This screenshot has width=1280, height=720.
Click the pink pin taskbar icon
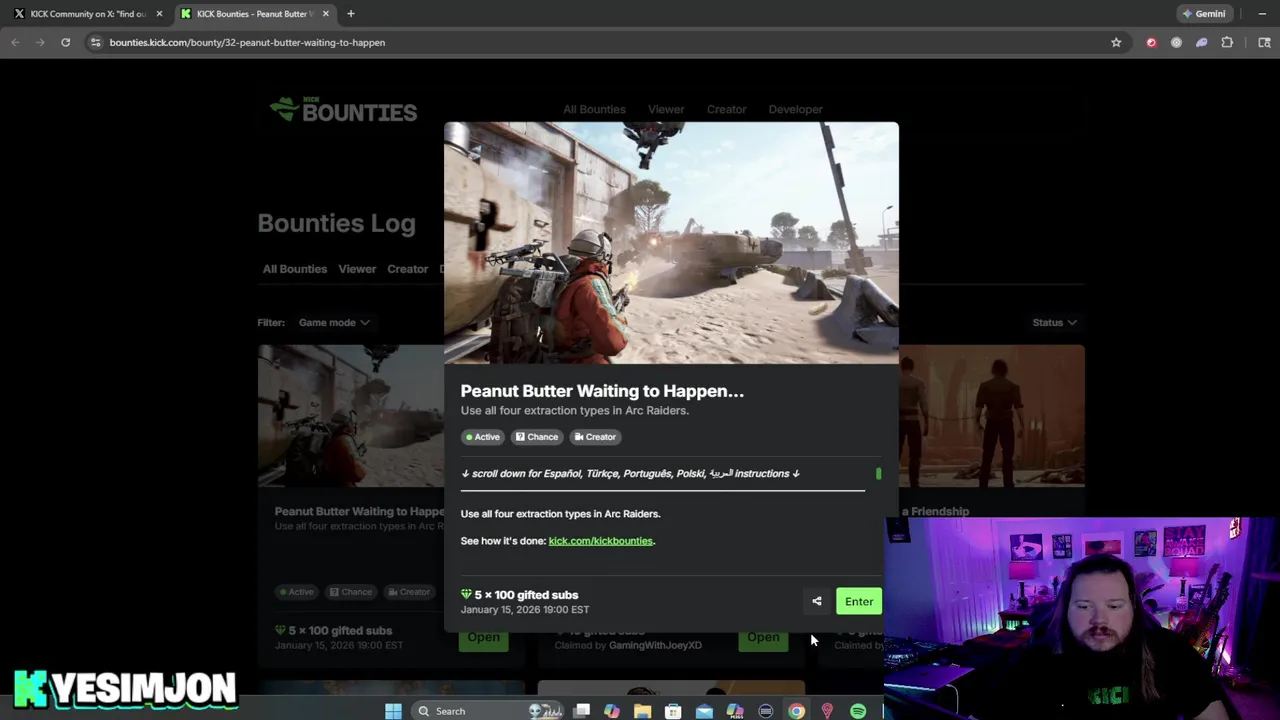(x=827, y=711)
